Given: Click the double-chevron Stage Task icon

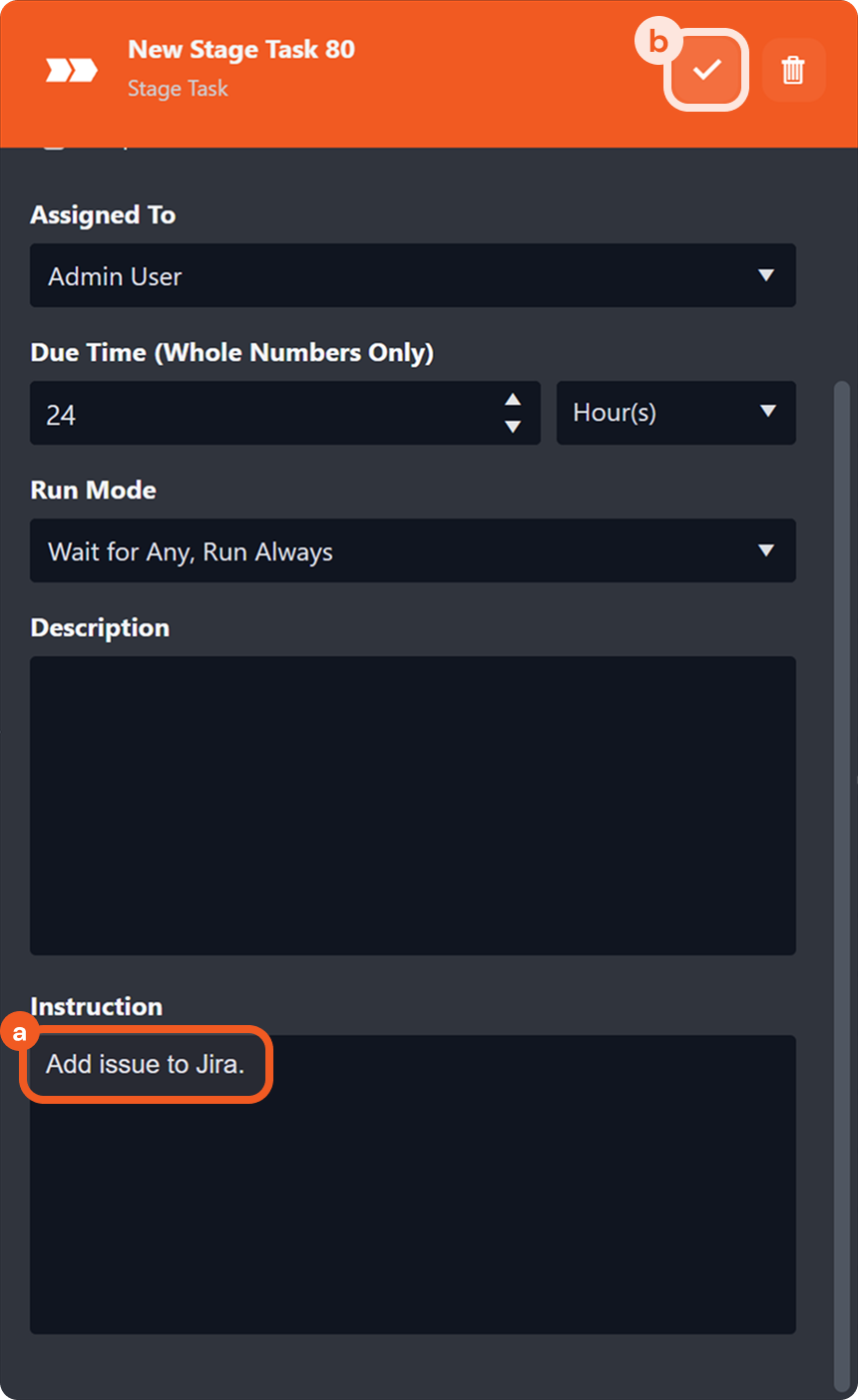Looking at the screenshot, I should [72, 70].
